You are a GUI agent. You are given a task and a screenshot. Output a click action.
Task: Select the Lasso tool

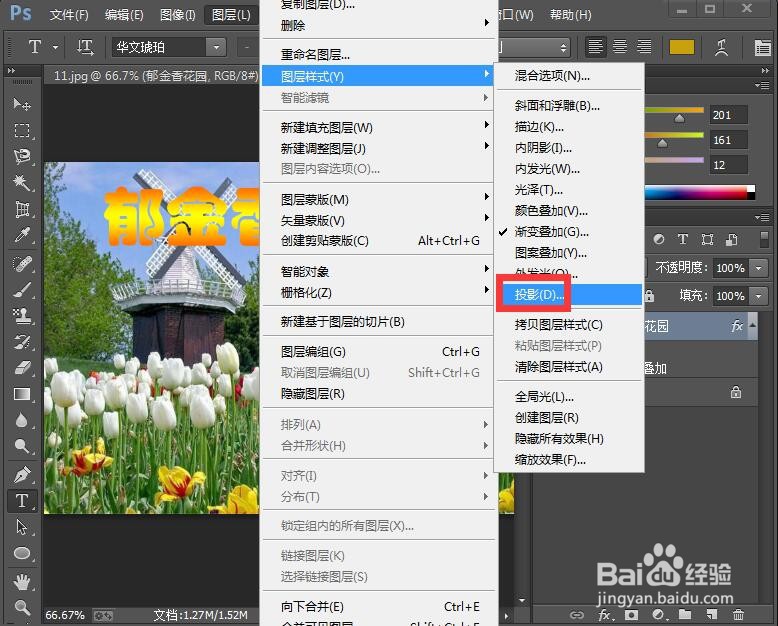coord(22,156)
